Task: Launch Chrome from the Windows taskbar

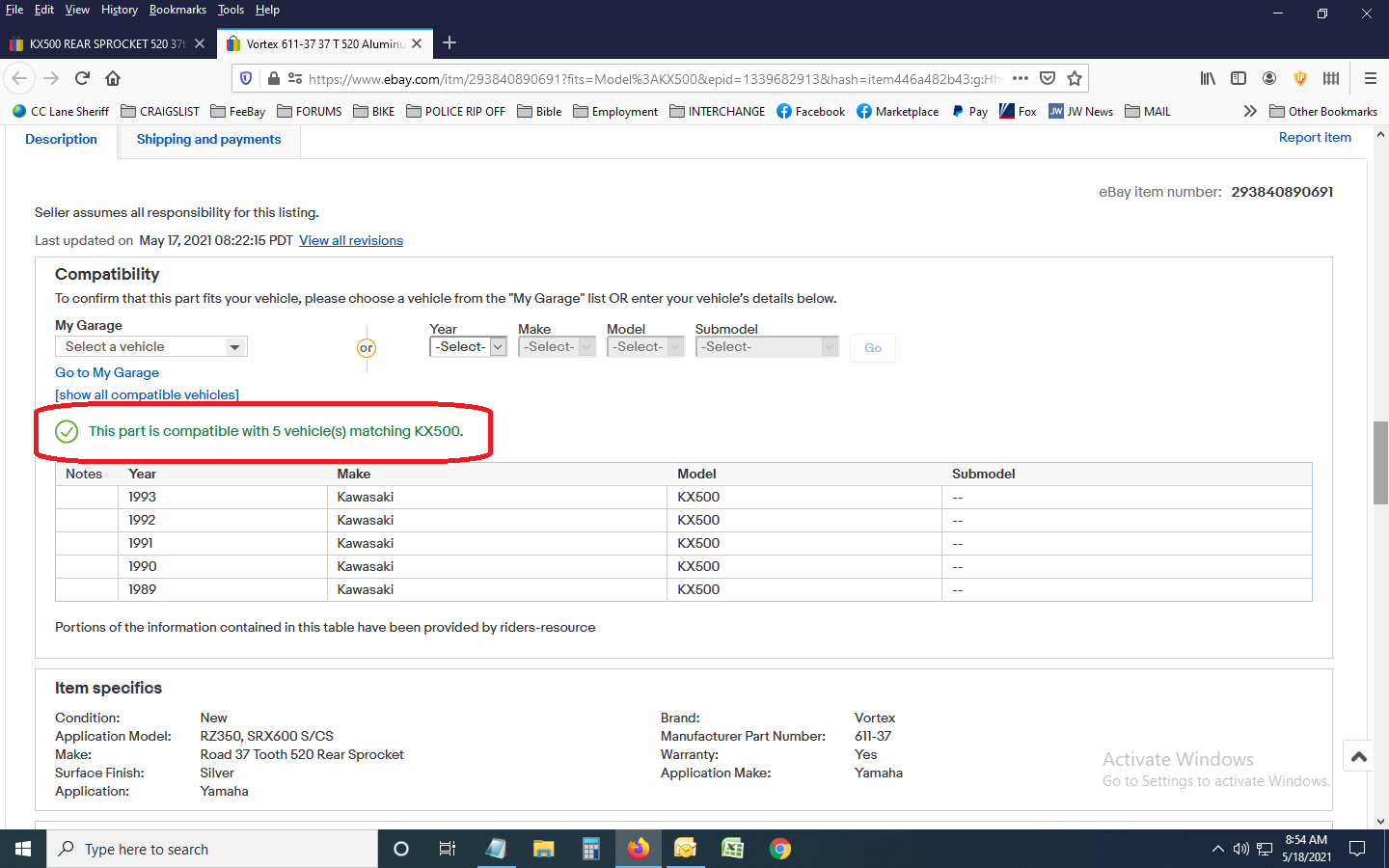Action: 780,849
